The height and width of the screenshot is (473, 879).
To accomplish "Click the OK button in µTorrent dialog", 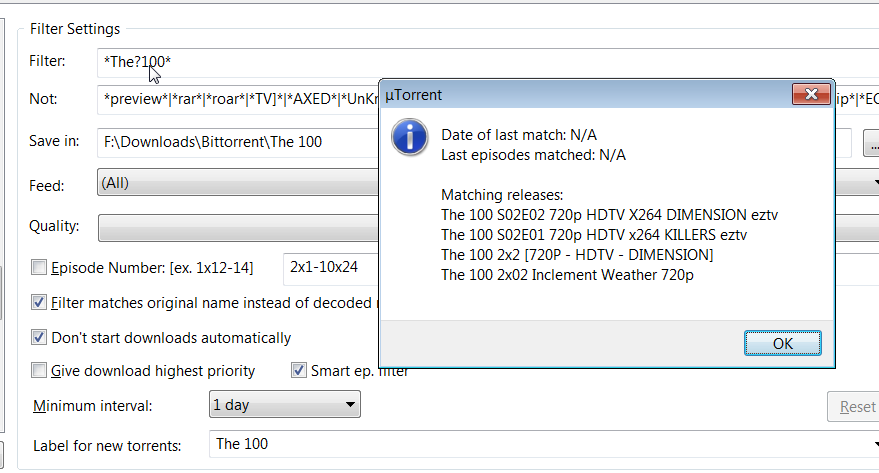I will [783, 343].
